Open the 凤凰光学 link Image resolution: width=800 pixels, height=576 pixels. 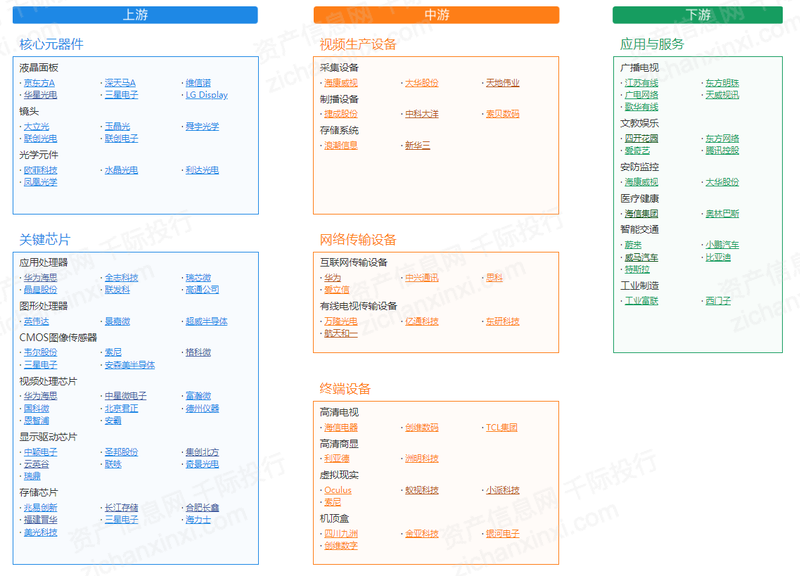(x=40, y=182)
